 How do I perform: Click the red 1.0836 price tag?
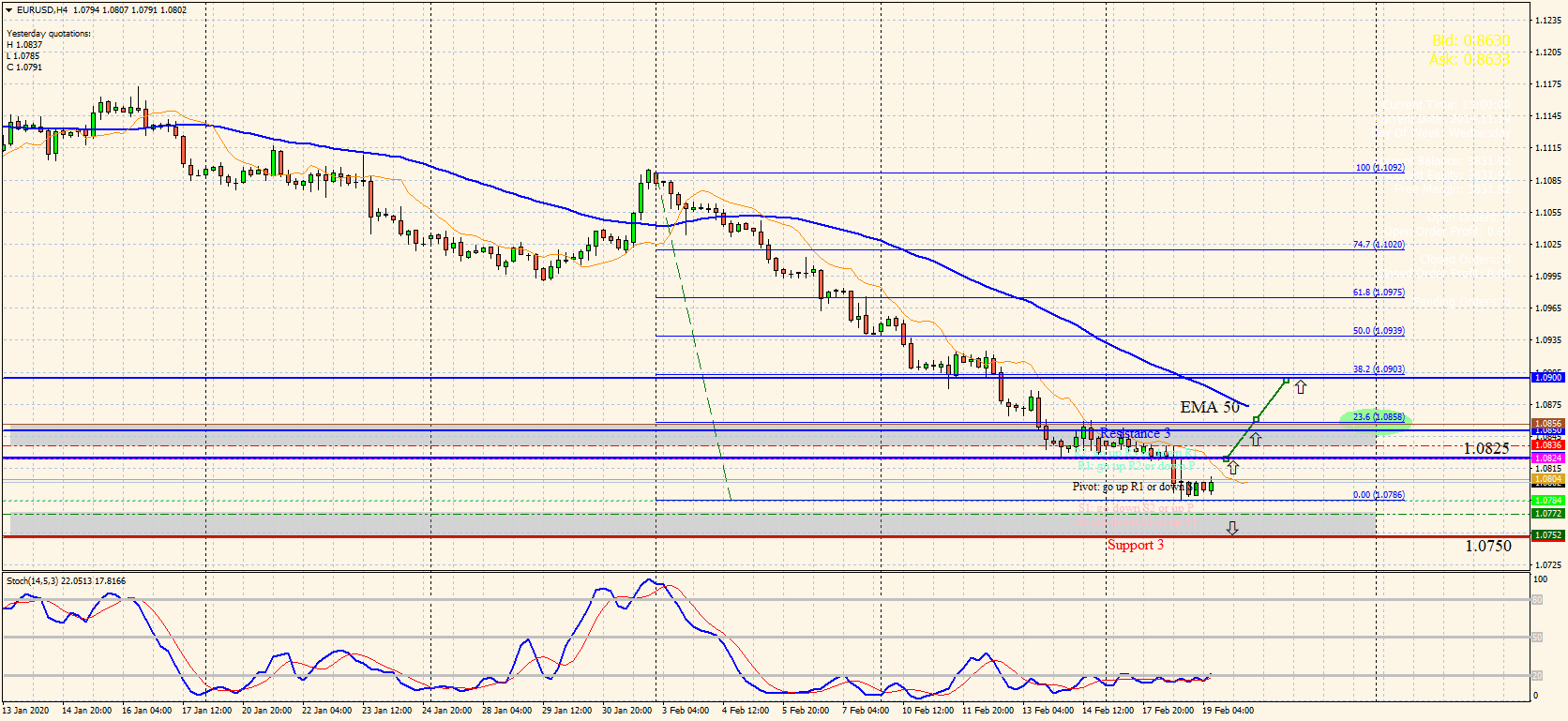tap(1546, 444)
